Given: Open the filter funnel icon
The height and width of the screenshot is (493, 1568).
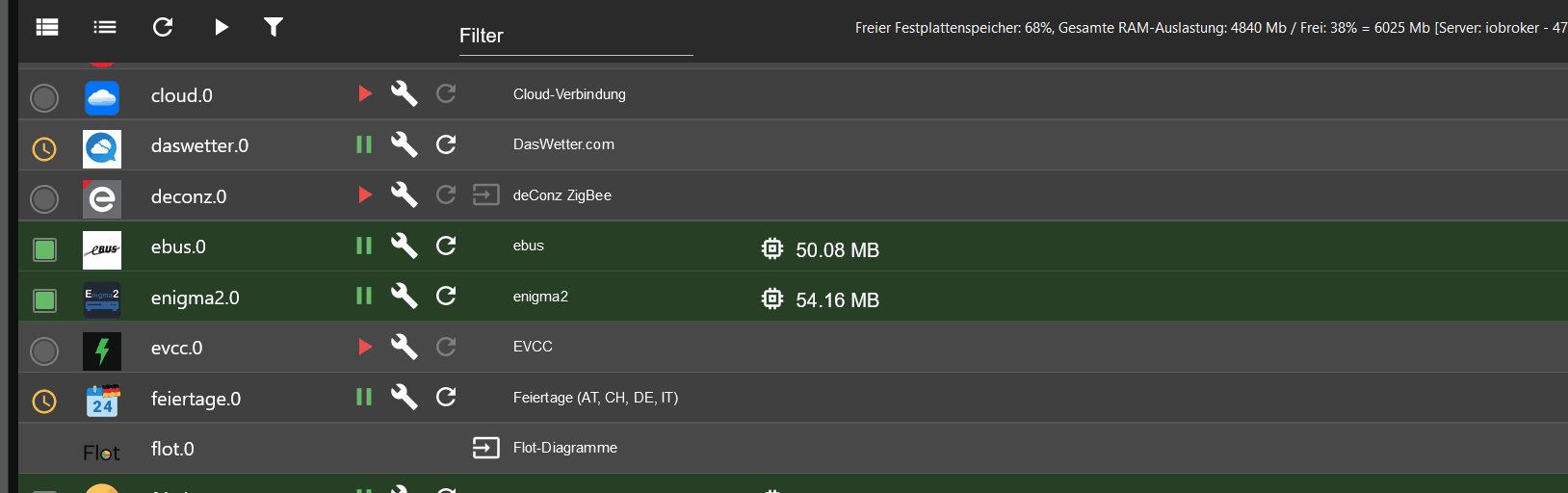Looking at the screenshot, I should (274, 27).
